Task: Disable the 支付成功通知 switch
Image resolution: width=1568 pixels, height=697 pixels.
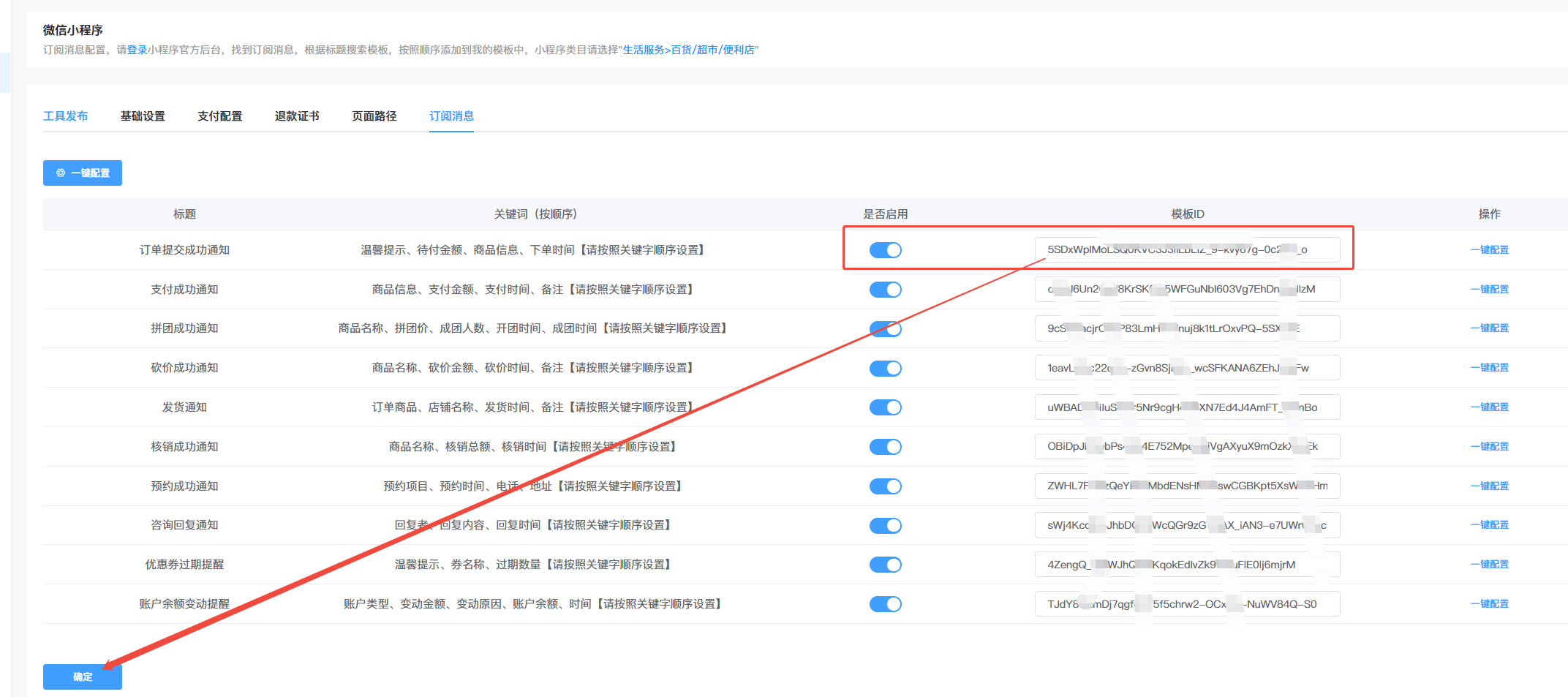Action: 885,290
